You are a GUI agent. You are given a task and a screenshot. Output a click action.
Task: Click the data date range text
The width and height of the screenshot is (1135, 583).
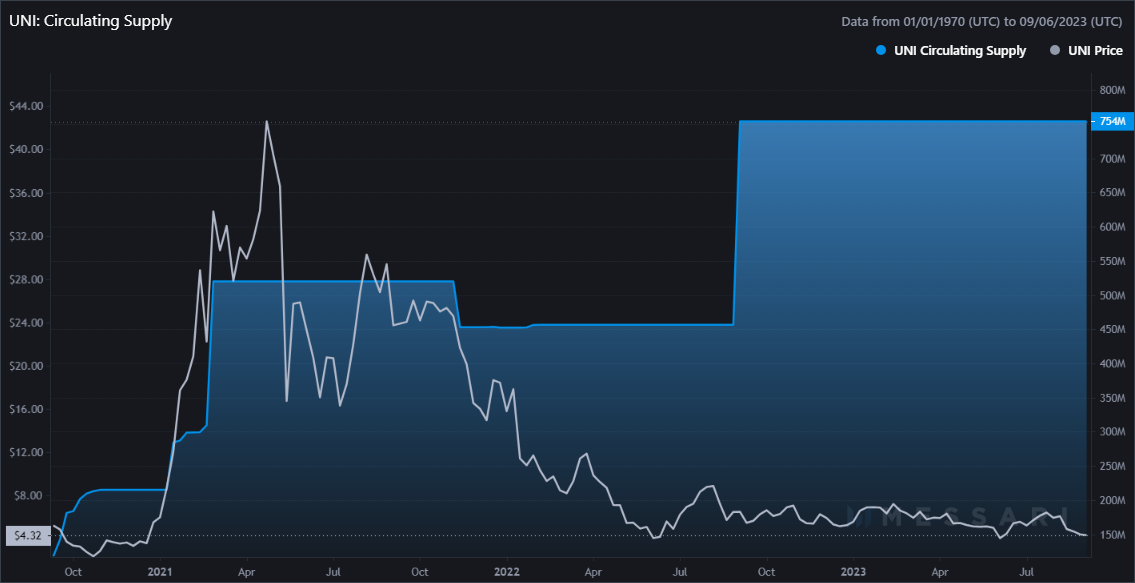coord(982,22)
